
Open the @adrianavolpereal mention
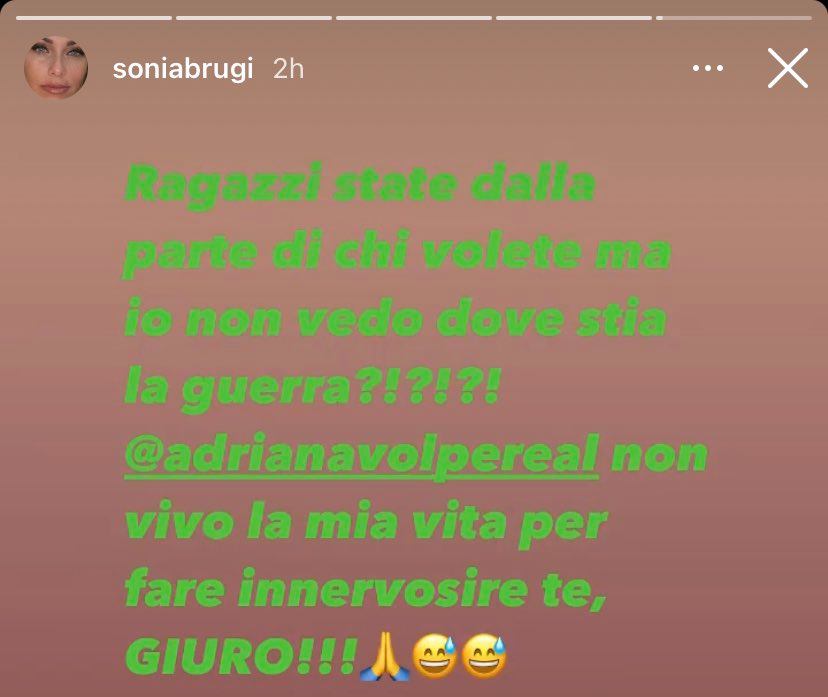[x=362, y=456]
